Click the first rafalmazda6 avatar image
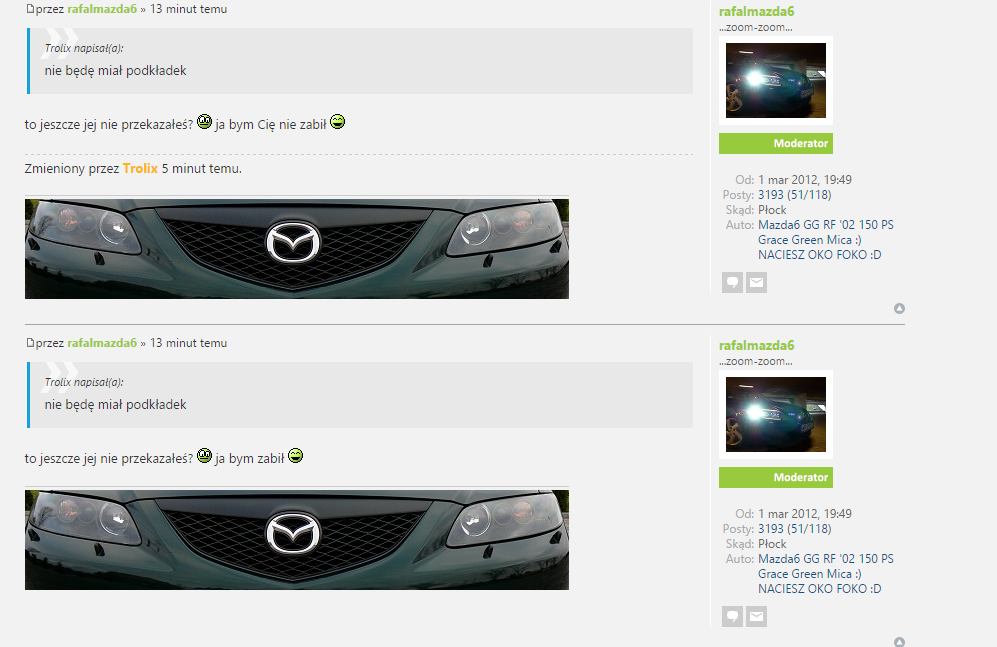This screenshot has height=647, width=997. (x=775, y=80)
